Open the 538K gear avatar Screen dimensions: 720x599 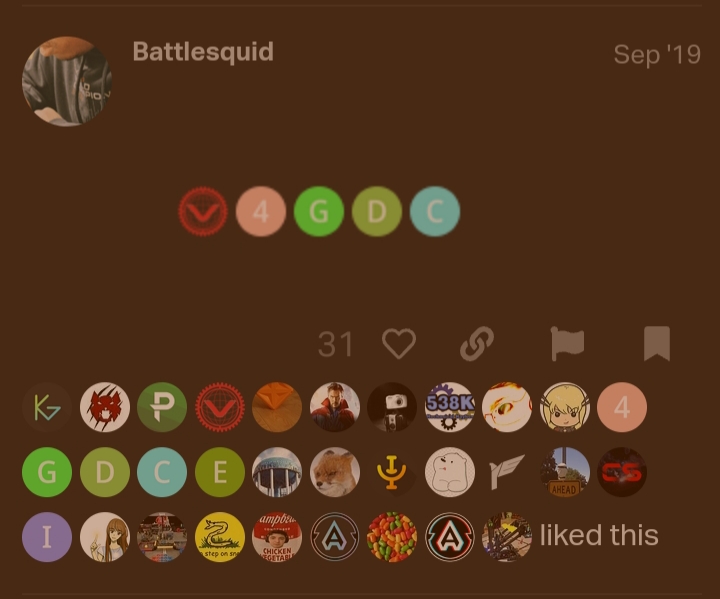pos(450,407)
